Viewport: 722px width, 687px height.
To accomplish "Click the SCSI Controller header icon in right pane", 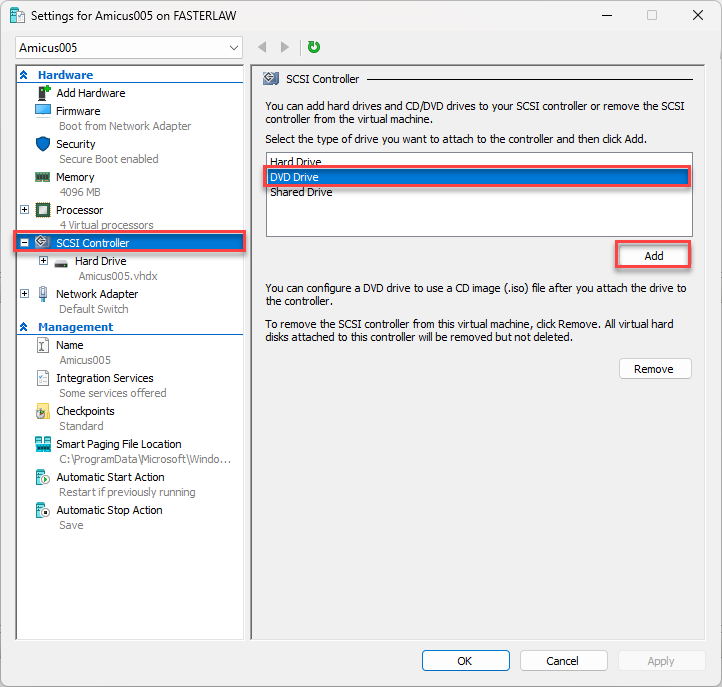I will pyautogui.click(x=271, y=79).
